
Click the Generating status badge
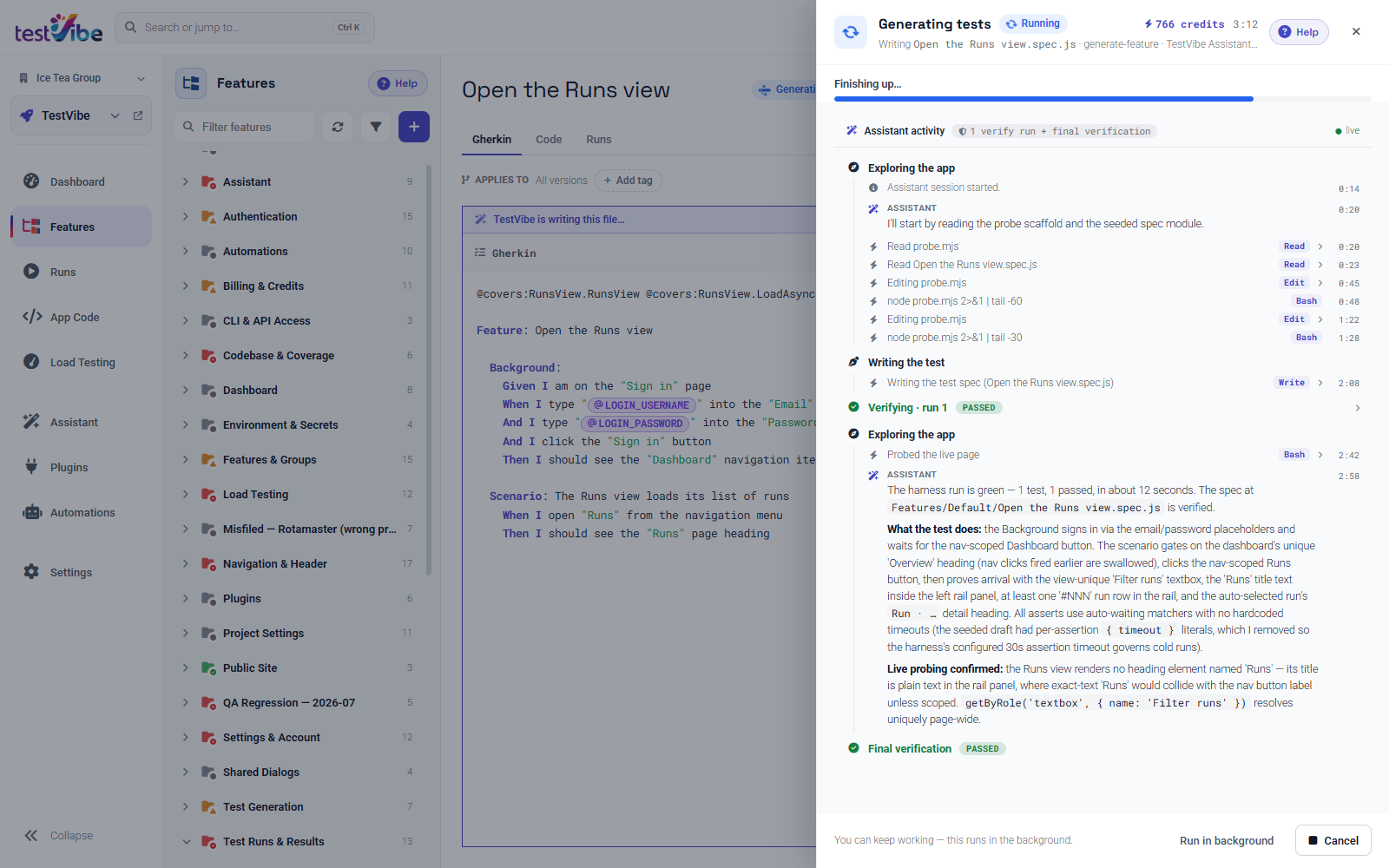coord(786,89)
